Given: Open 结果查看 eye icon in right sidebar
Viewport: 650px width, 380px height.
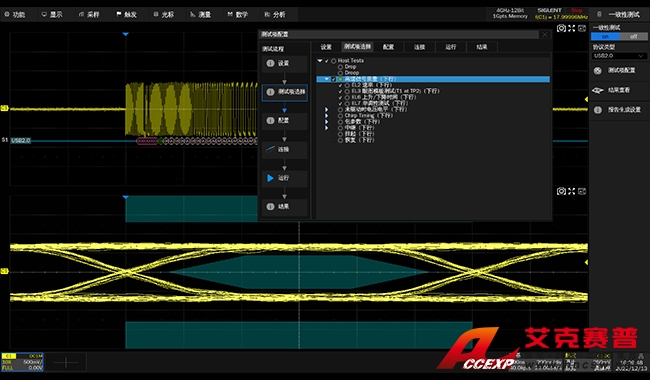Looking at the screenshot, I should coord(619,90).
